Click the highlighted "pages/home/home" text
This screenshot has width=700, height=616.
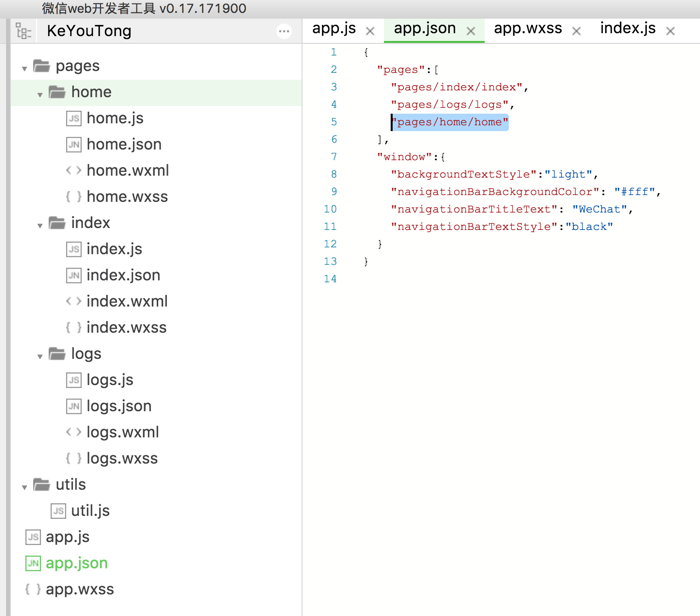pos(450,122)
